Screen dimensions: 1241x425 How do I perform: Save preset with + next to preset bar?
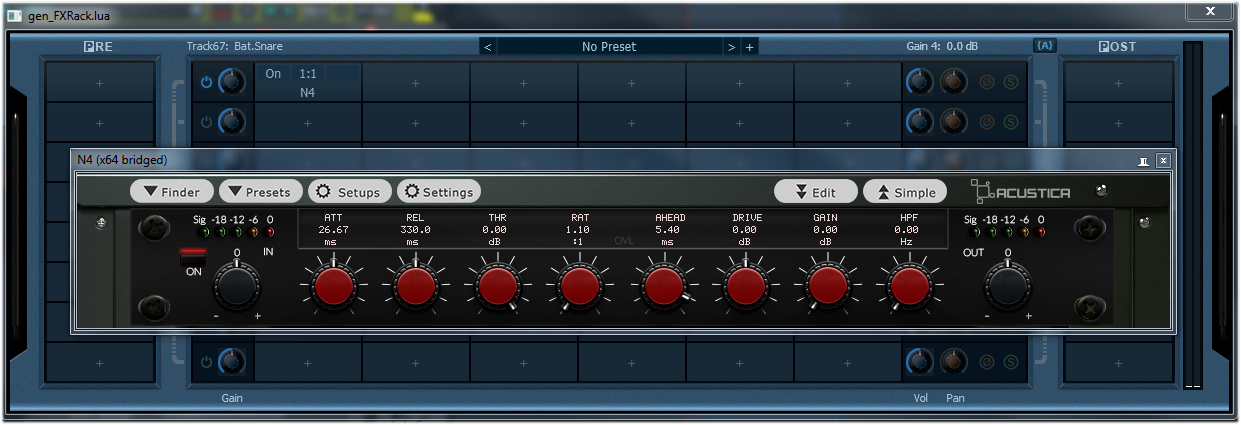point(749,47)
